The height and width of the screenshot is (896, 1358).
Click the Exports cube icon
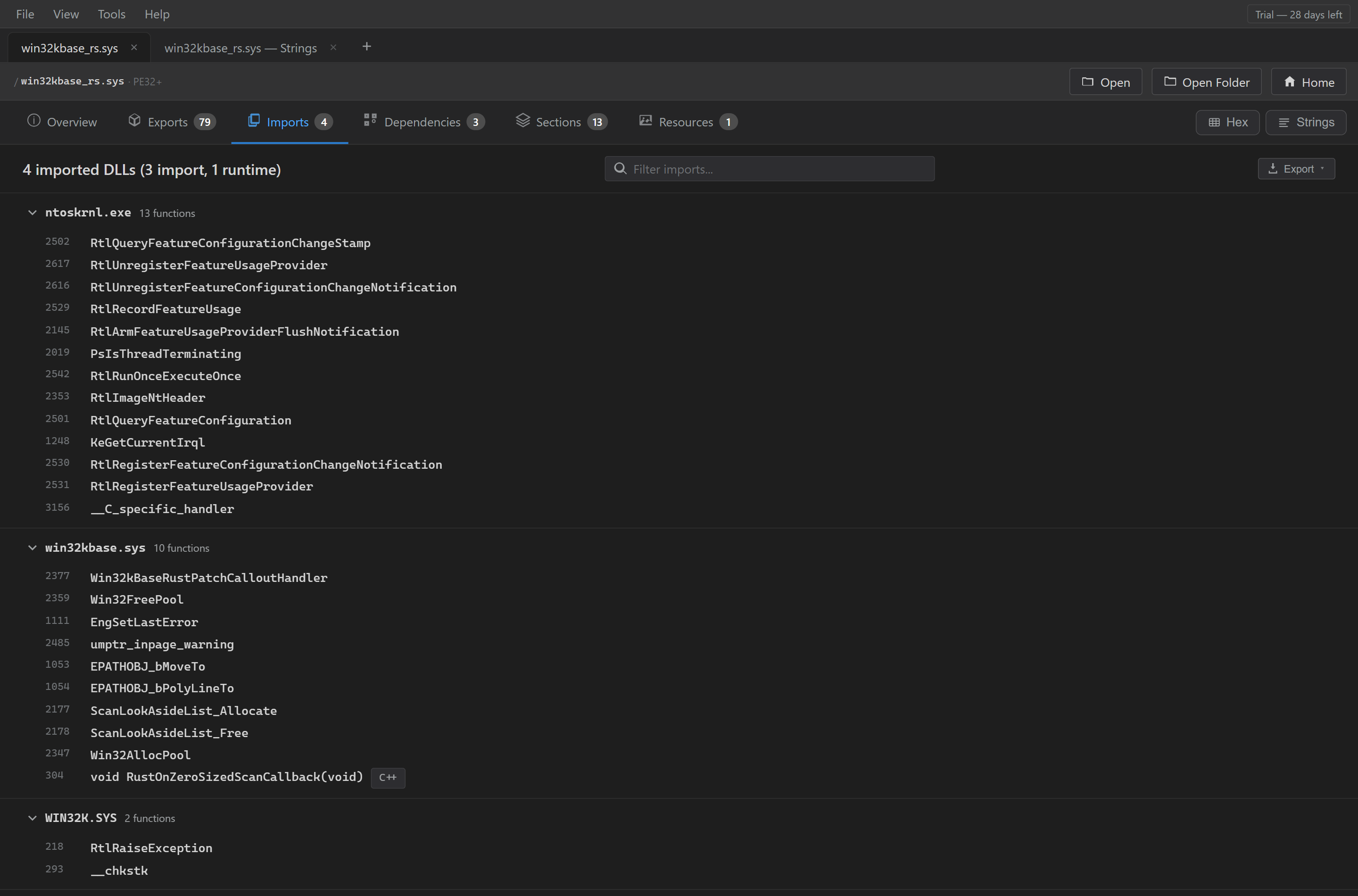pyautogui.click(x=134, y=120)
